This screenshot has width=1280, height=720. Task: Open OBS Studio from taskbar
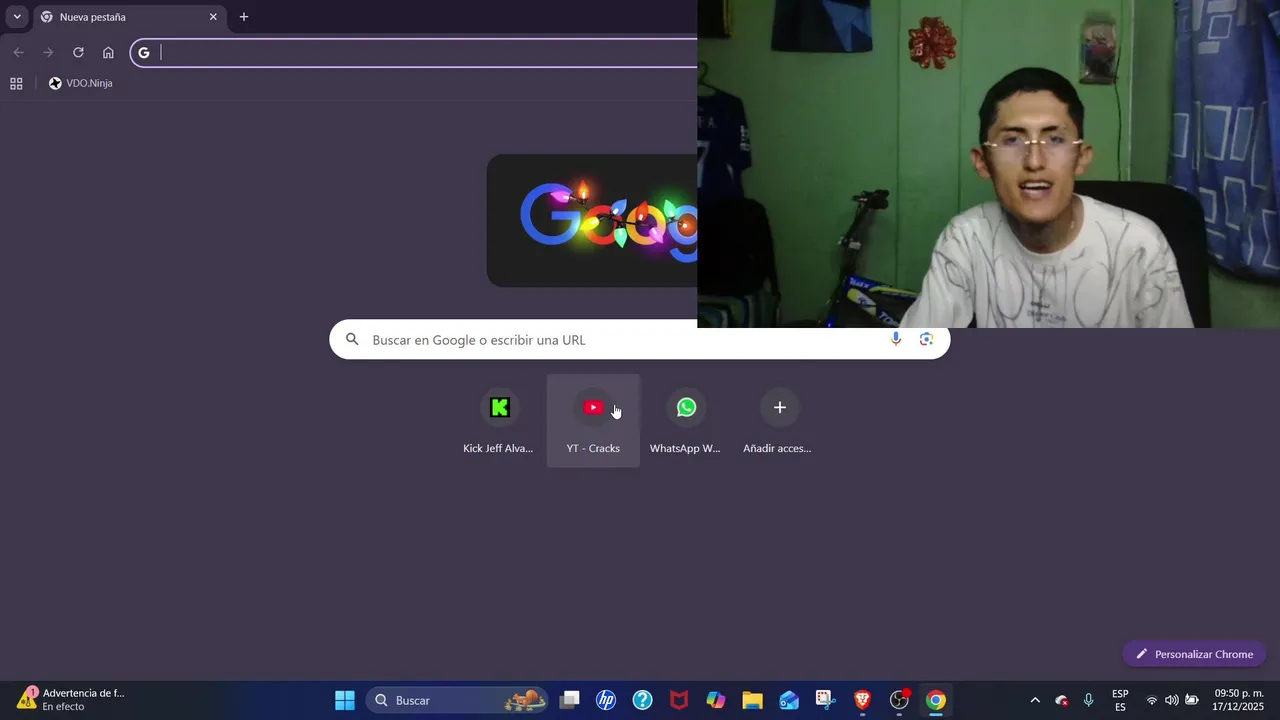pos(899,700)
